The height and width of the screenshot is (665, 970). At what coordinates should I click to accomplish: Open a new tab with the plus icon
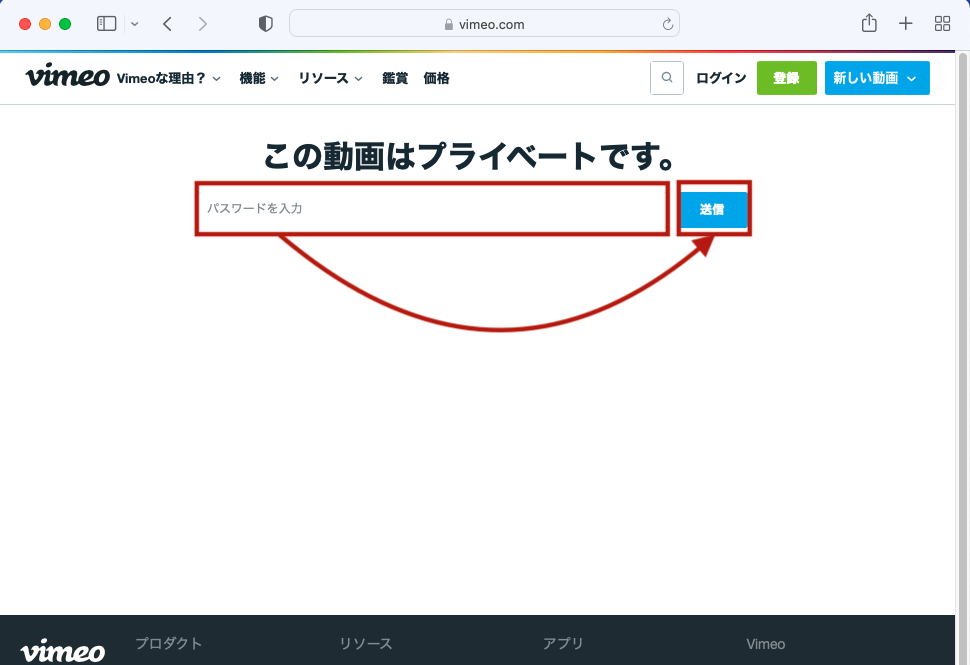coord(906,24)
